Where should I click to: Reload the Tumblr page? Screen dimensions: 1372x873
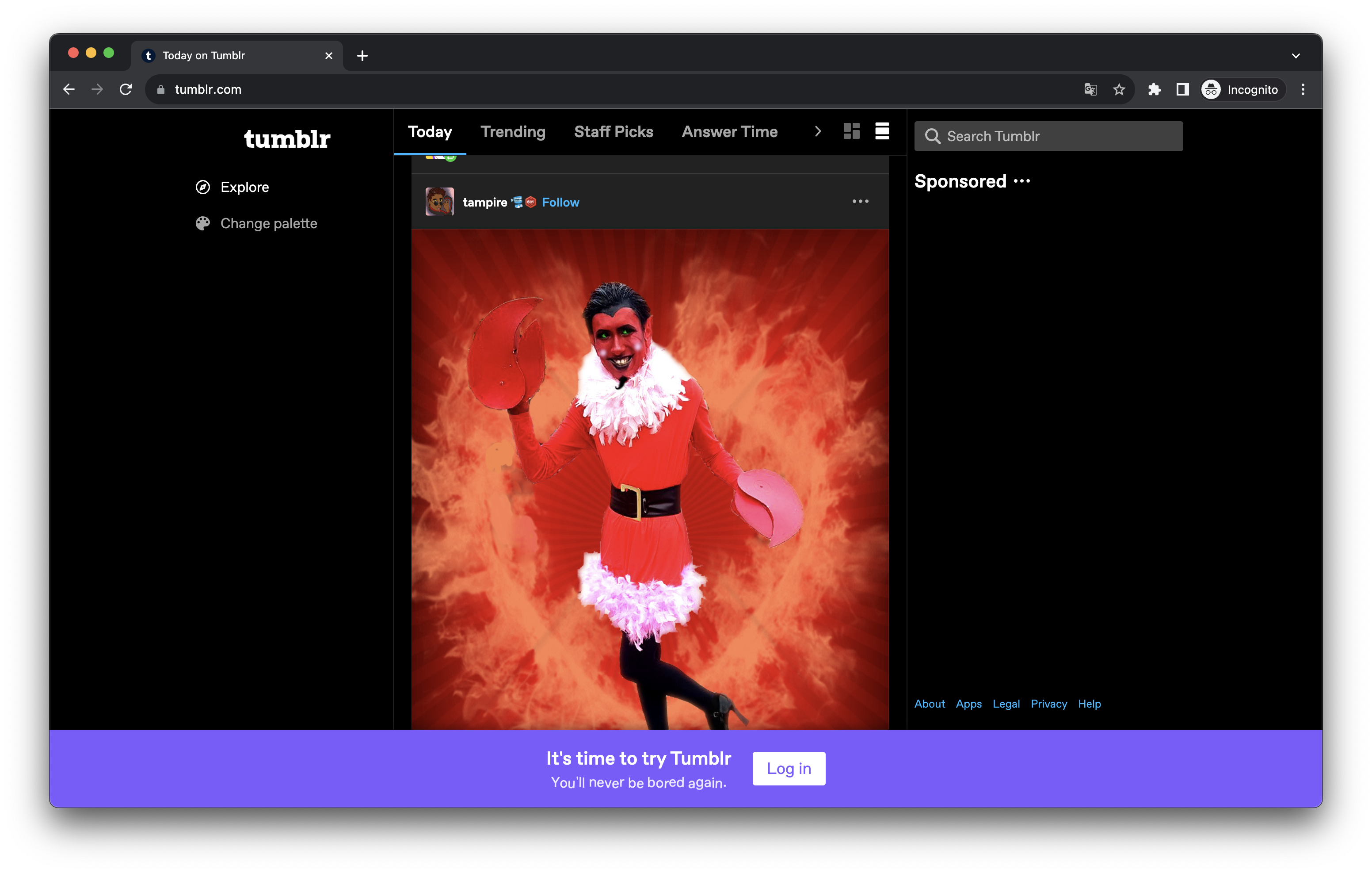(126, 89)
